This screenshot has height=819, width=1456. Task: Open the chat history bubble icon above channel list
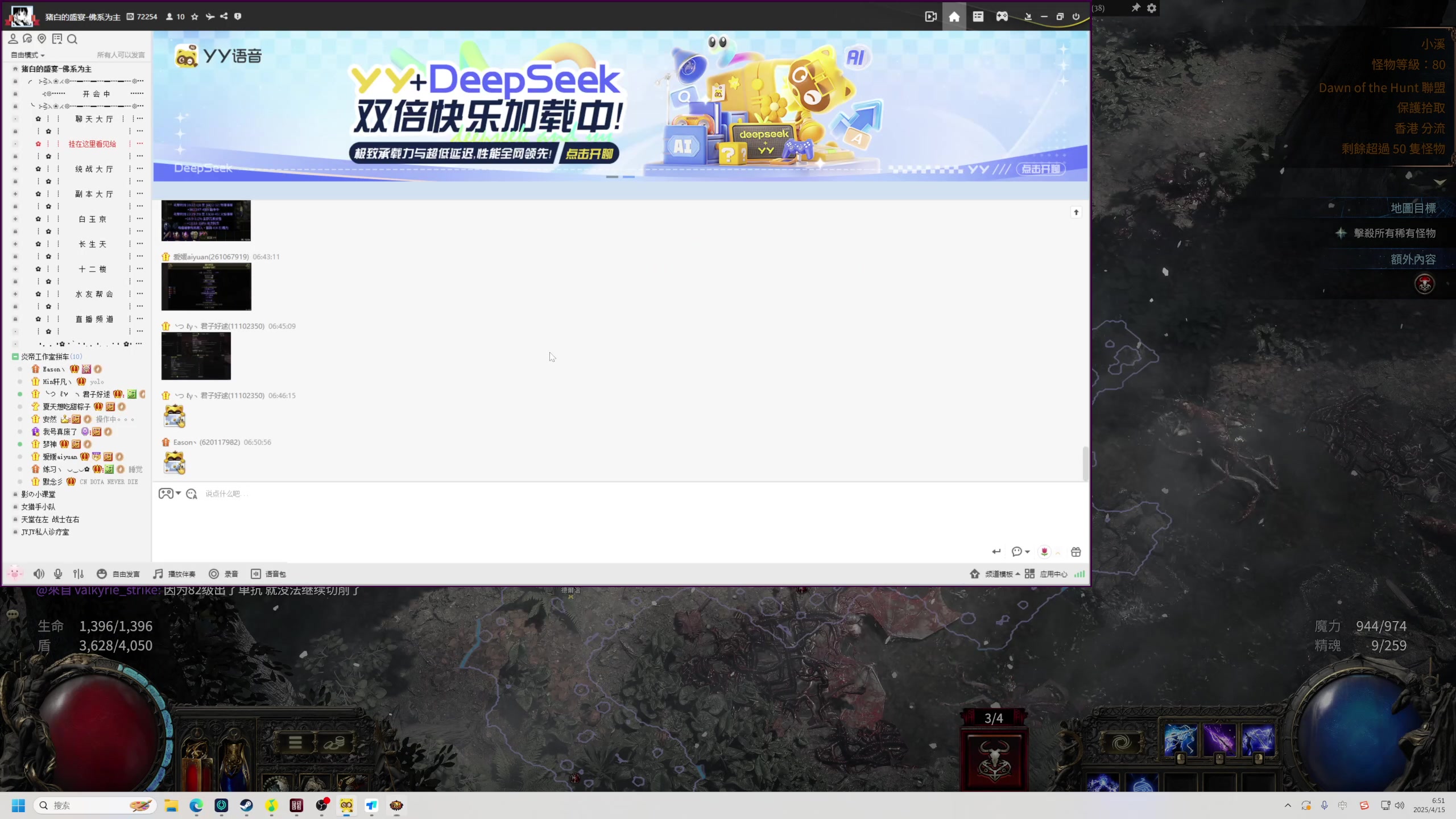[27, 39]
